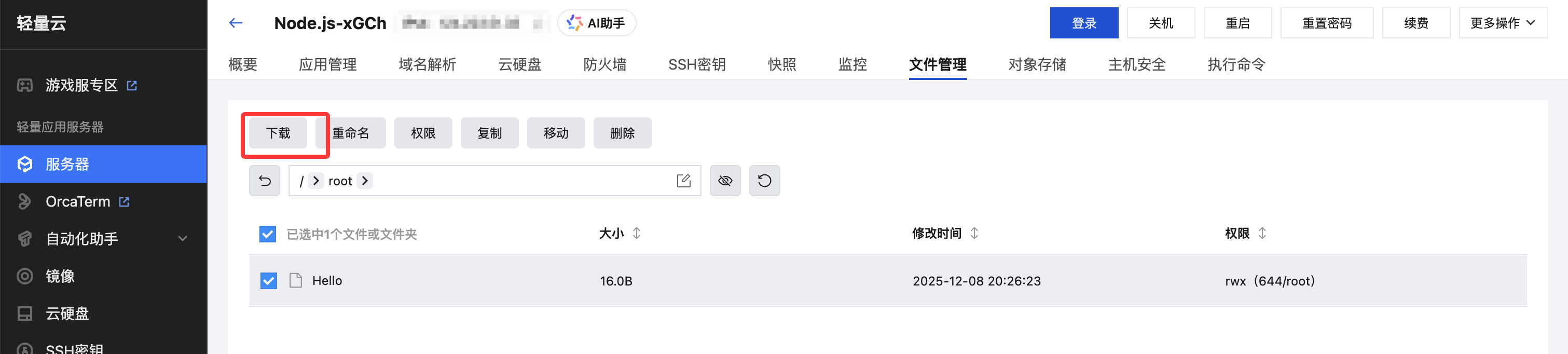Toggle hidden files with the eye icon
The height and width of the screenshot is (354, 1568).
click(x=724, y=181)
